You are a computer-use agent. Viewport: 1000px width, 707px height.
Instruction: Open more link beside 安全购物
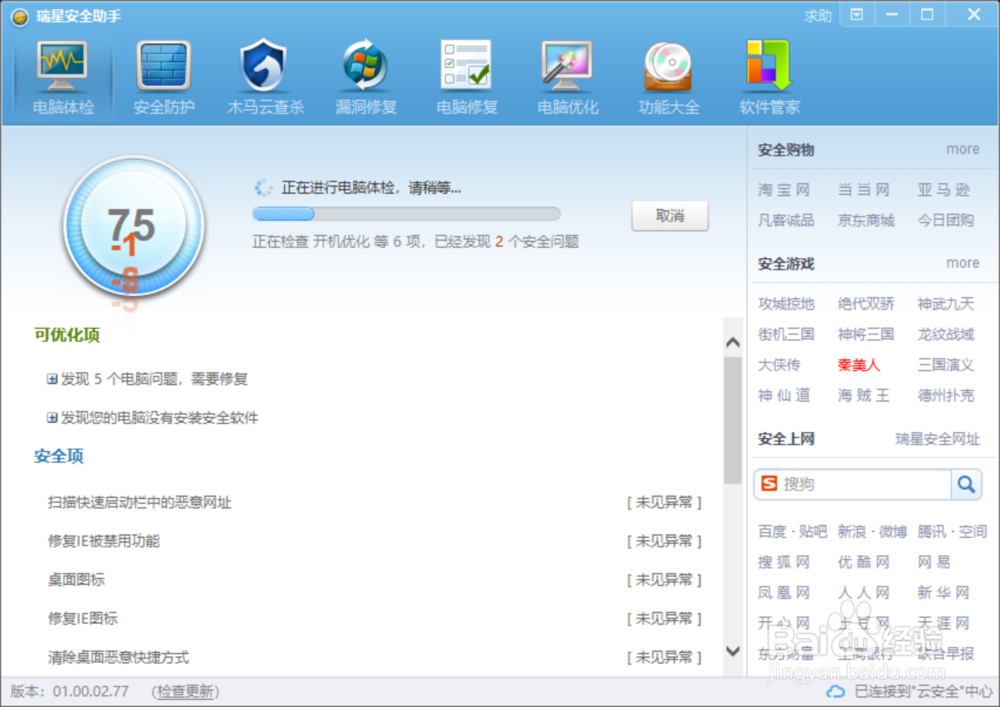pos(962,149)
